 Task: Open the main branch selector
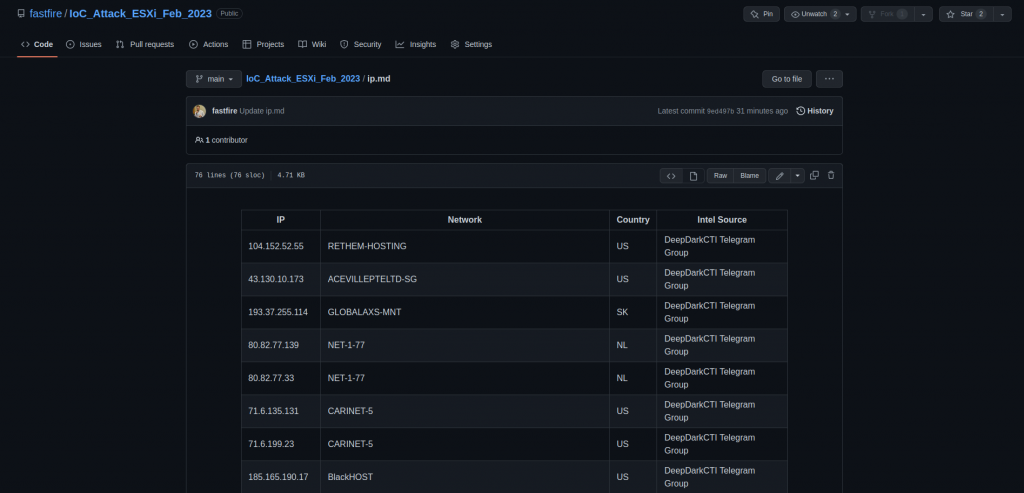tap(214, 79)
